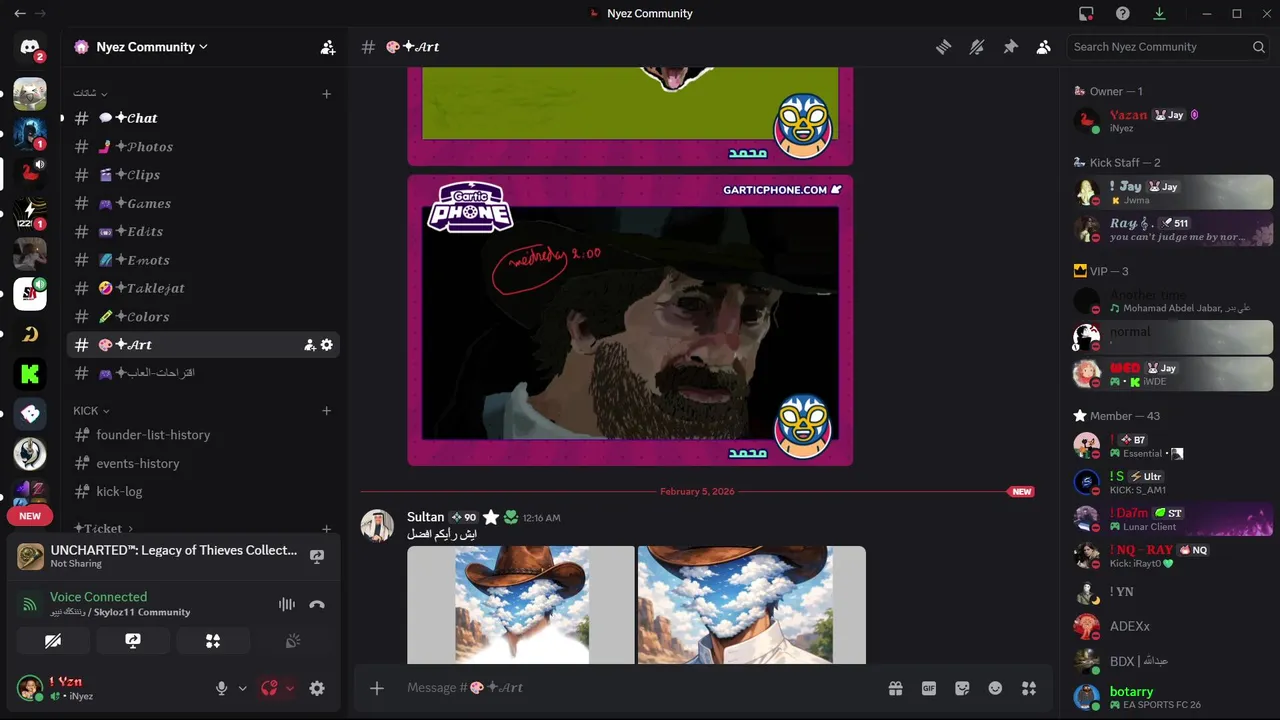Open Art channel settings gear

point(326,345)
